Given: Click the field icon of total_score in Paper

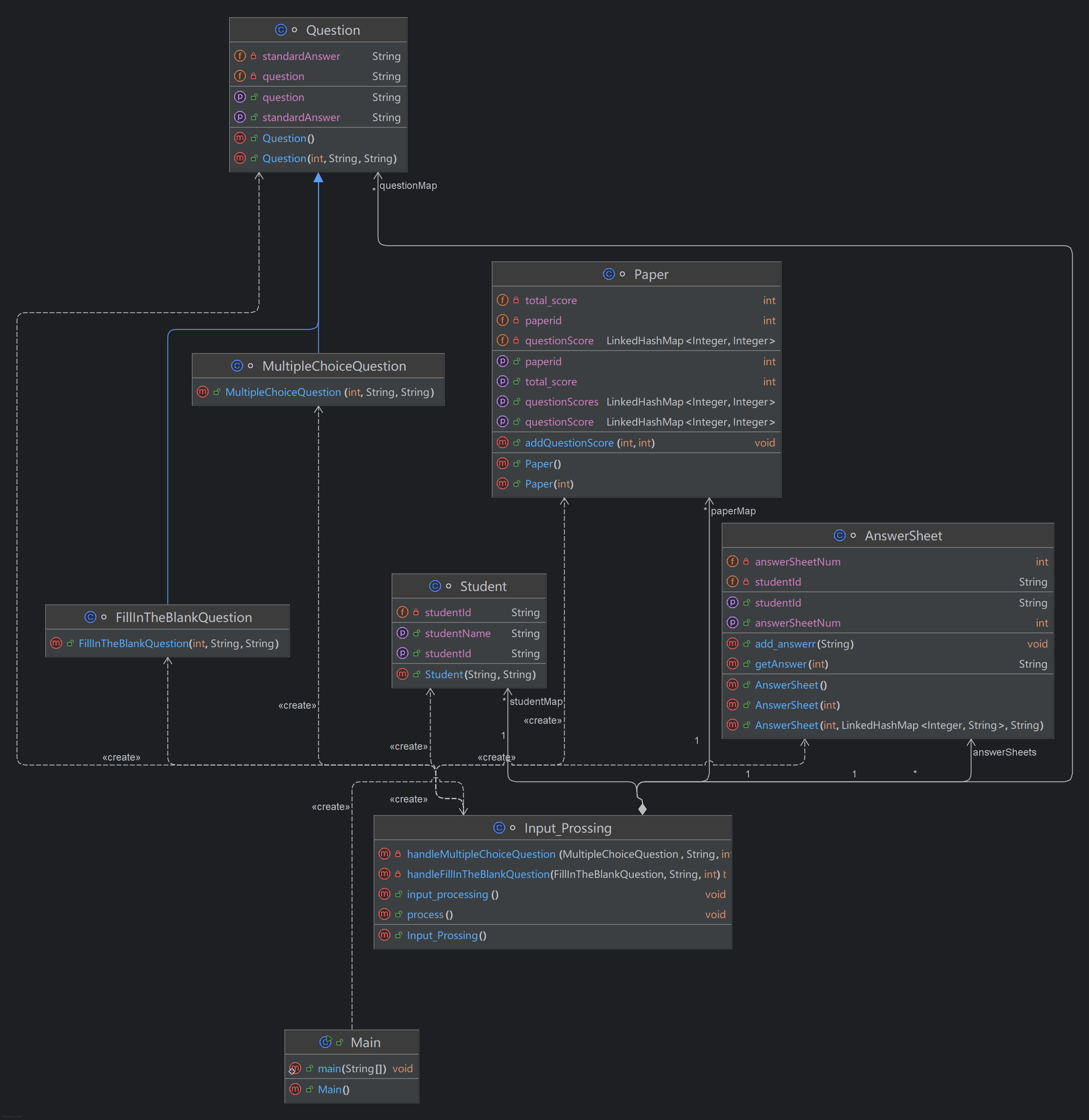Looking at the screenshot, I should point(502,300).
